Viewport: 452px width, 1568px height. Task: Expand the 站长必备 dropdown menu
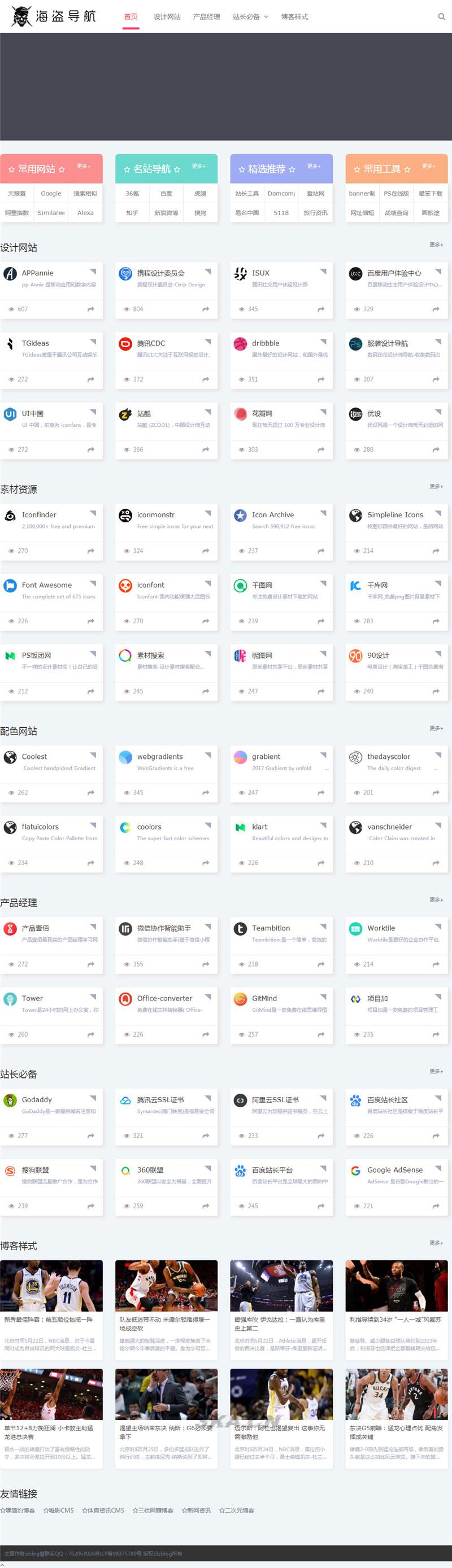tap(250, 16)
